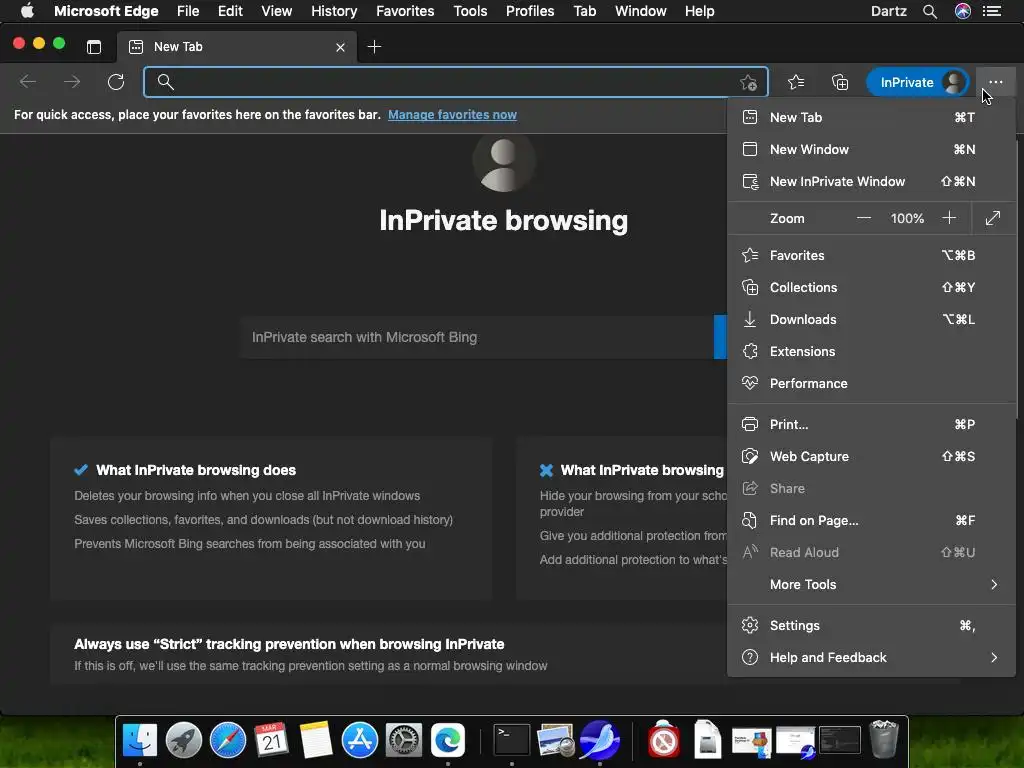This screenshot has height=768, width=1024.
Task: Click the InPrivate profile button
Action: [918, 82]
